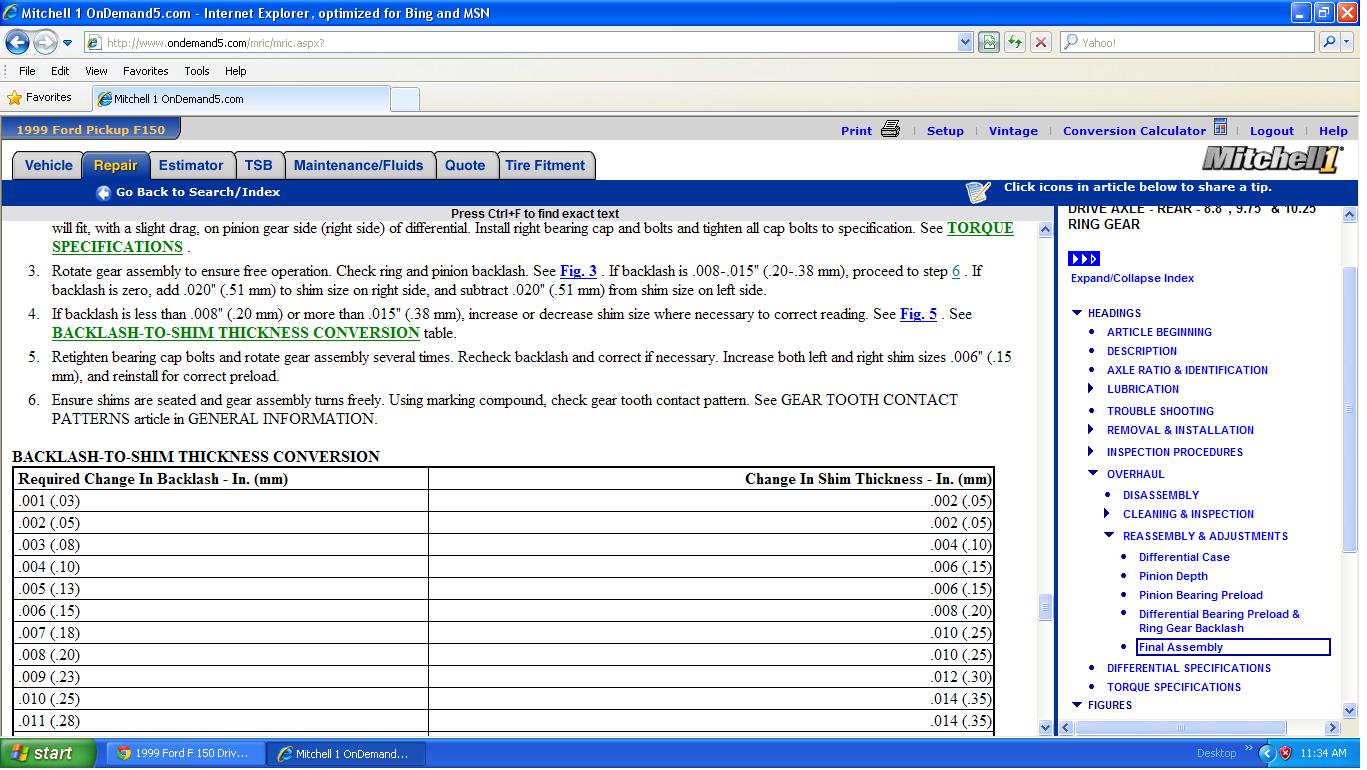Open the Maintenance/Fluids tab
Viewport: 1367px width, 770px height.
pyautogui.click(x=358, y=166)
